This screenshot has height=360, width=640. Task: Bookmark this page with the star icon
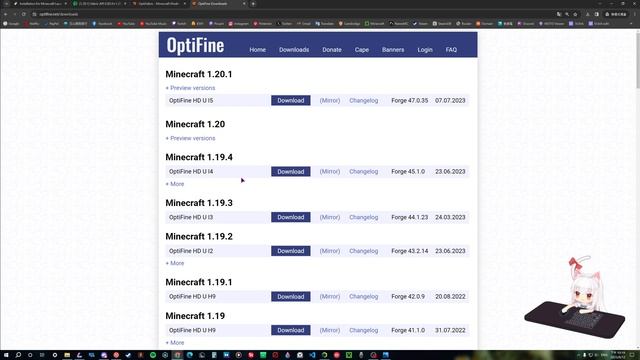(x=575, y=14)
